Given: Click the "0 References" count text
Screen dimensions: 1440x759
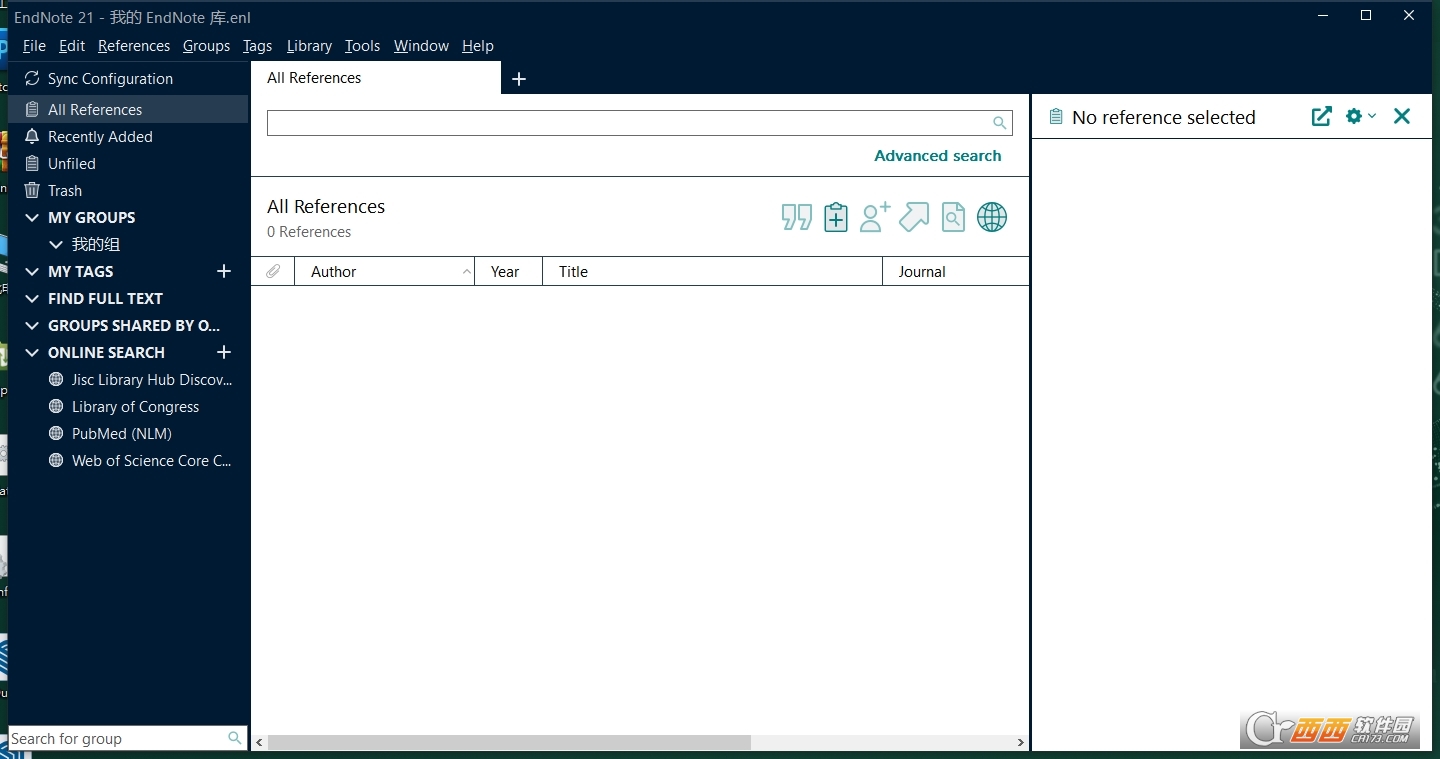Looking at the screenshot, I should click(309, 232).
